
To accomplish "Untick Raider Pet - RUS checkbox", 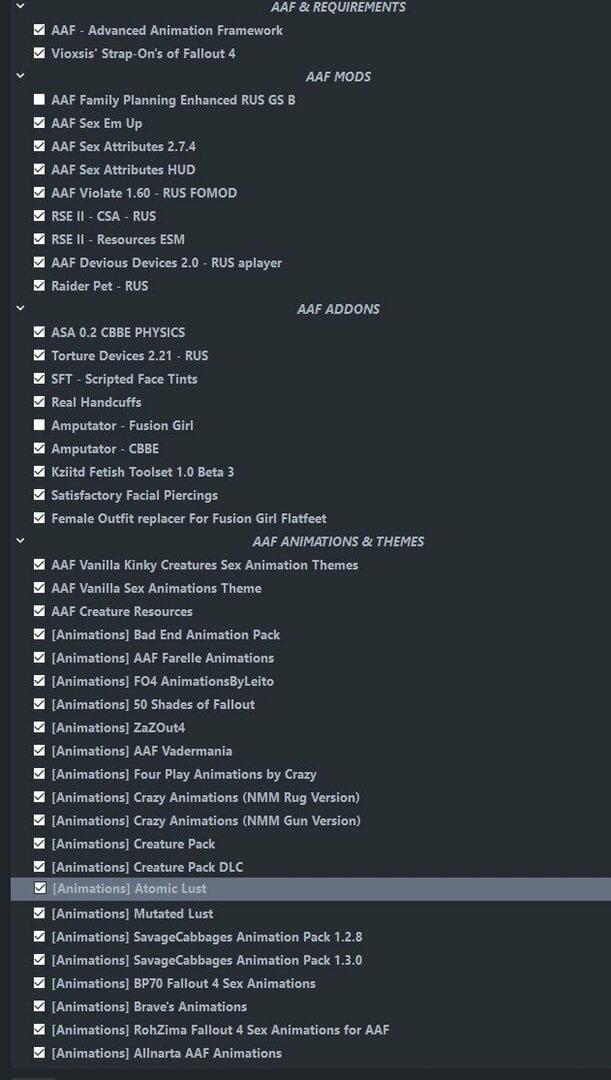I will [x=39, y=286].
